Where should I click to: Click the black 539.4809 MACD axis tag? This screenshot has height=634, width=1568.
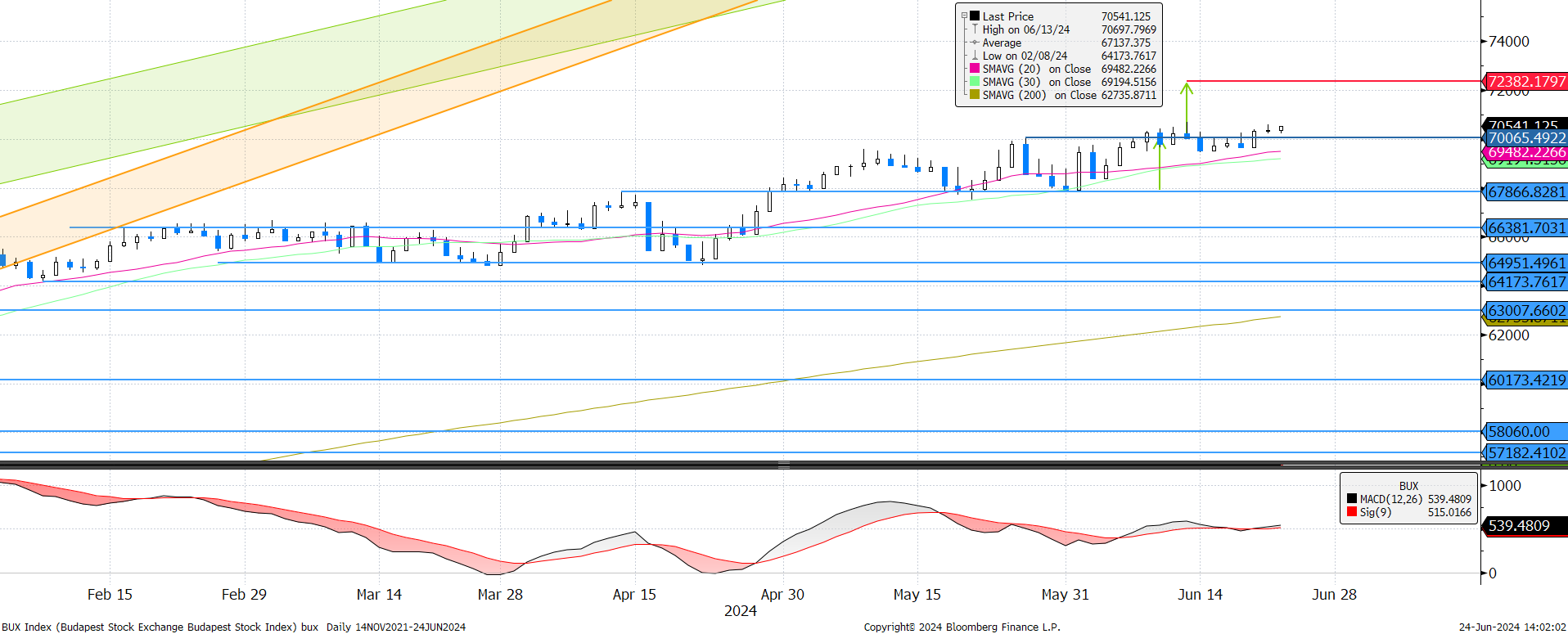(1525, 525)
